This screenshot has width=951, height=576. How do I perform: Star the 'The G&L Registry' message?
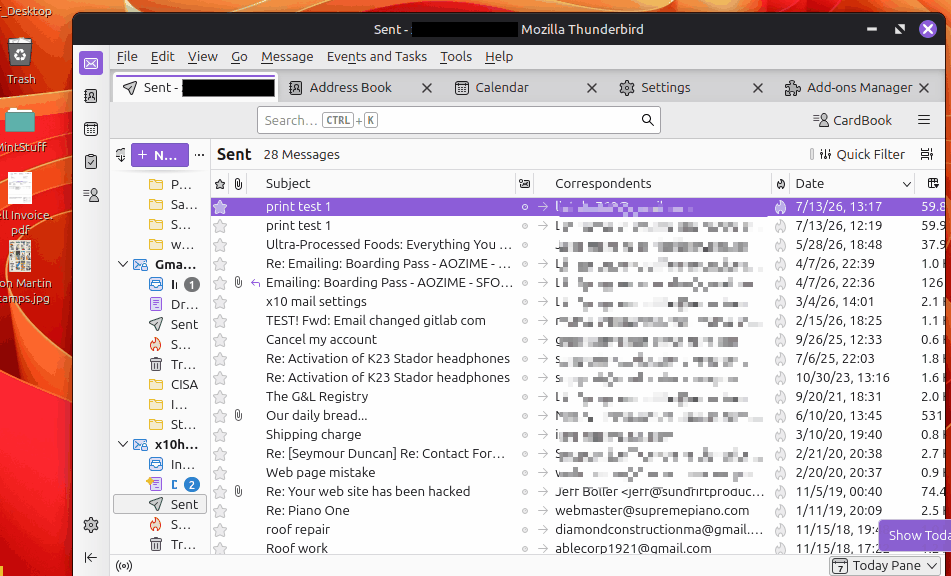[x=220, y=397]
